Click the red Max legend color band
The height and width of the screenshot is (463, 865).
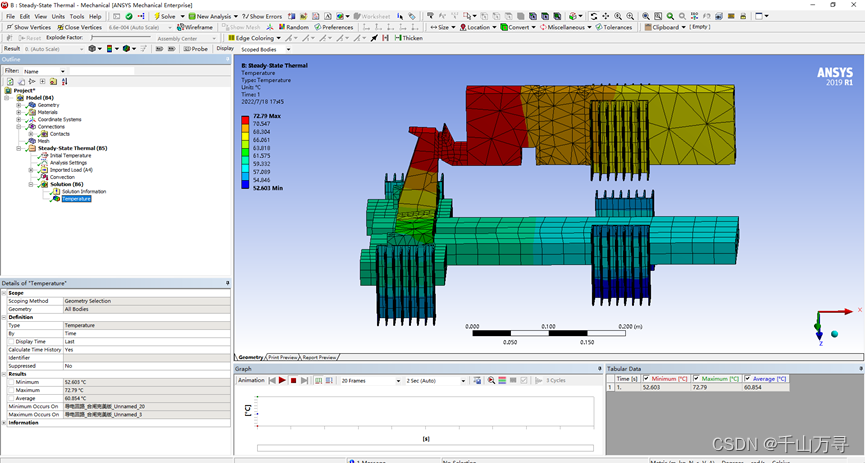245,120
